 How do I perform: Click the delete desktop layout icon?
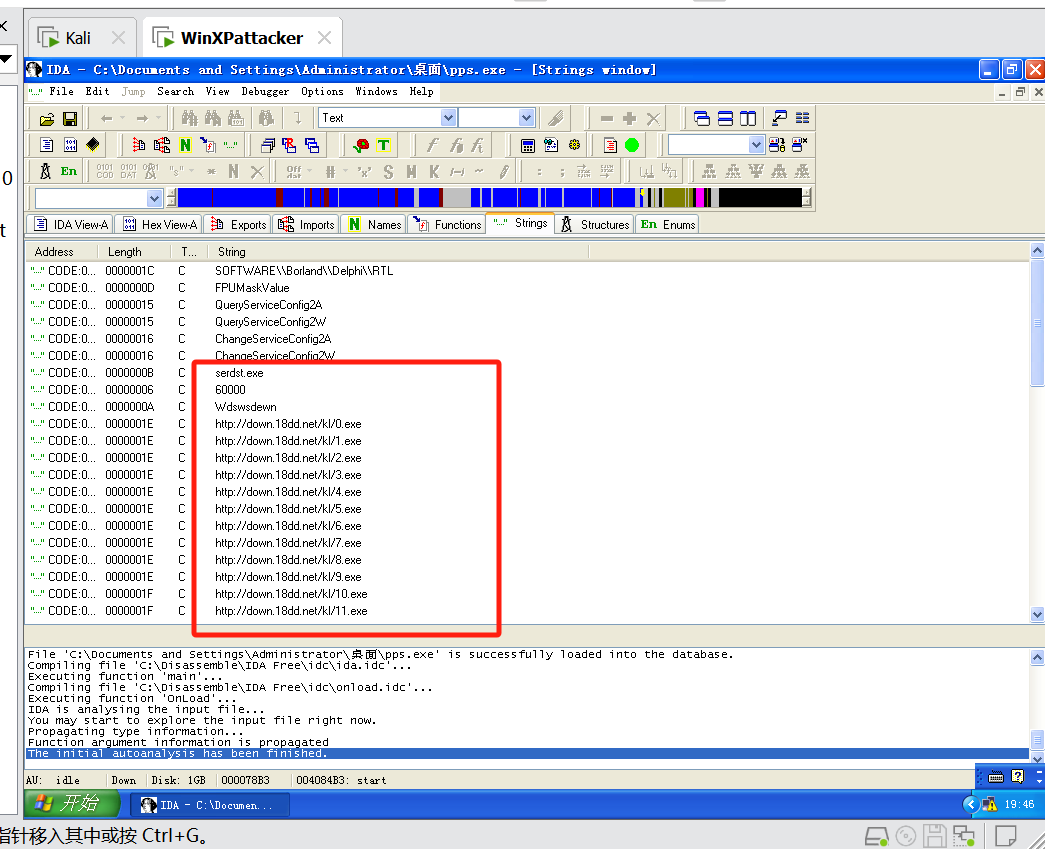click(x=800, y=145)
